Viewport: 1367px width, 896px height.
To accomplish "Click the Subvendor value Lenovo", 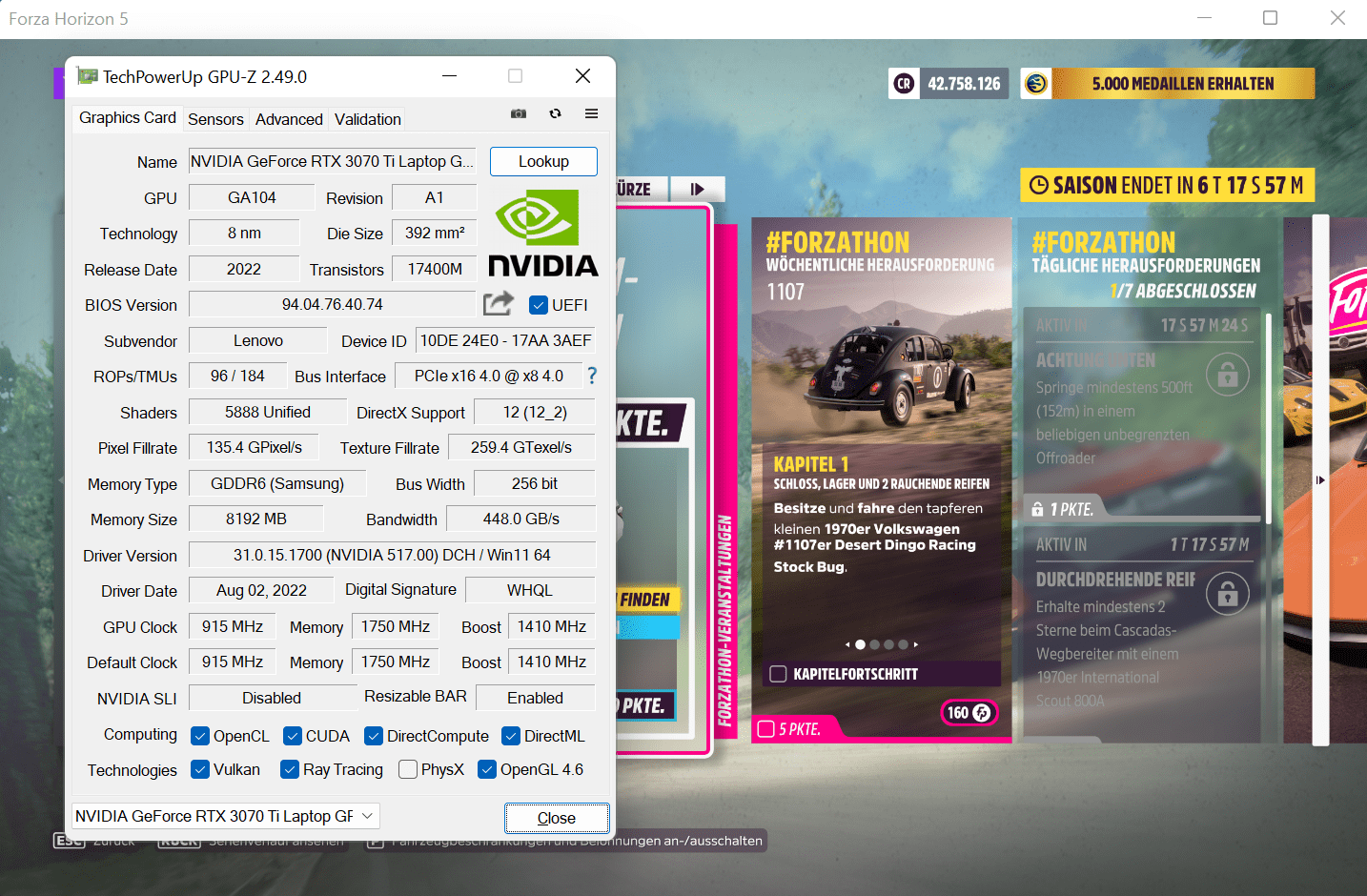I will pos(258,340).
